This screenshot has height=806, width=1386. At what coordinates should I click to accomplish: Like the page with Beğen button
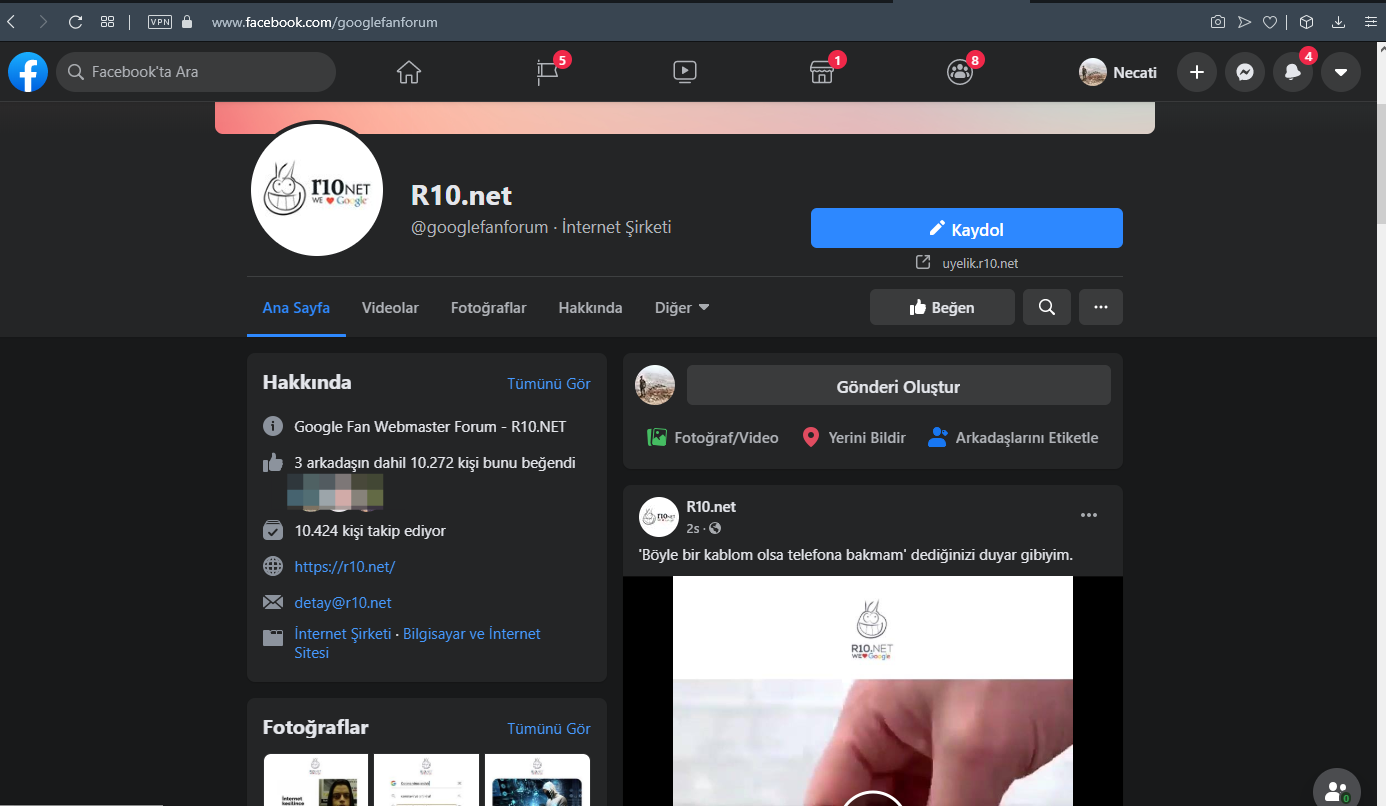(x=942, y=307)
